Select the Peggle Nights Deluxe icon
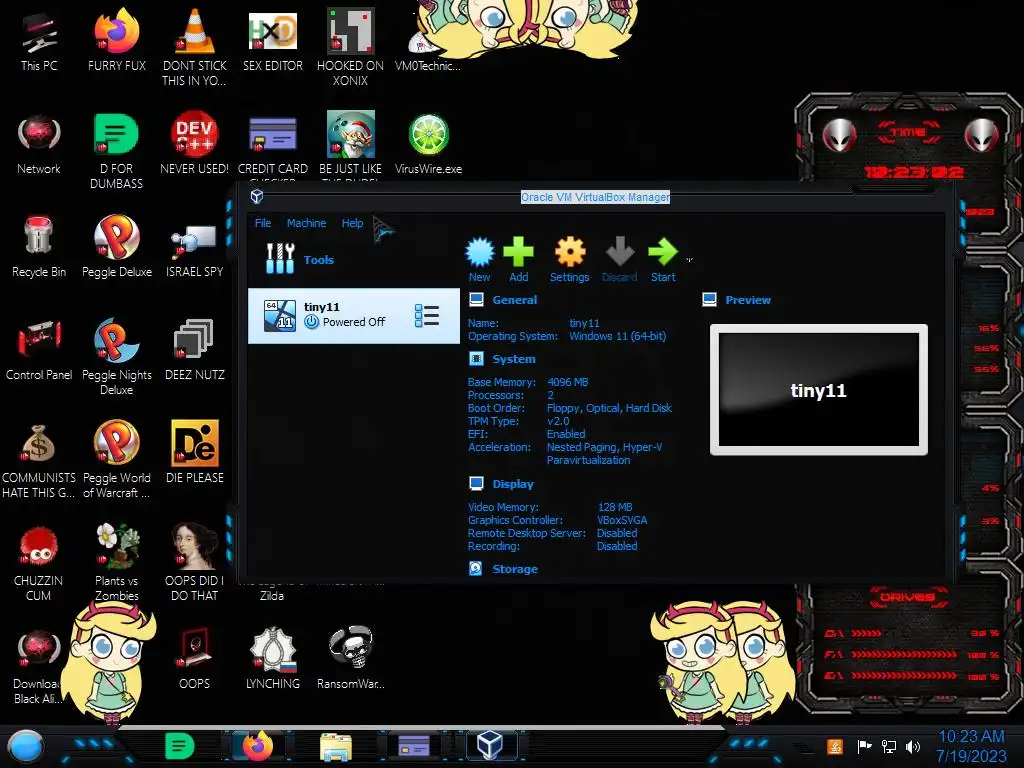Image resolution: width=1024 pixels, height=768 pixels. coord(117,357)
